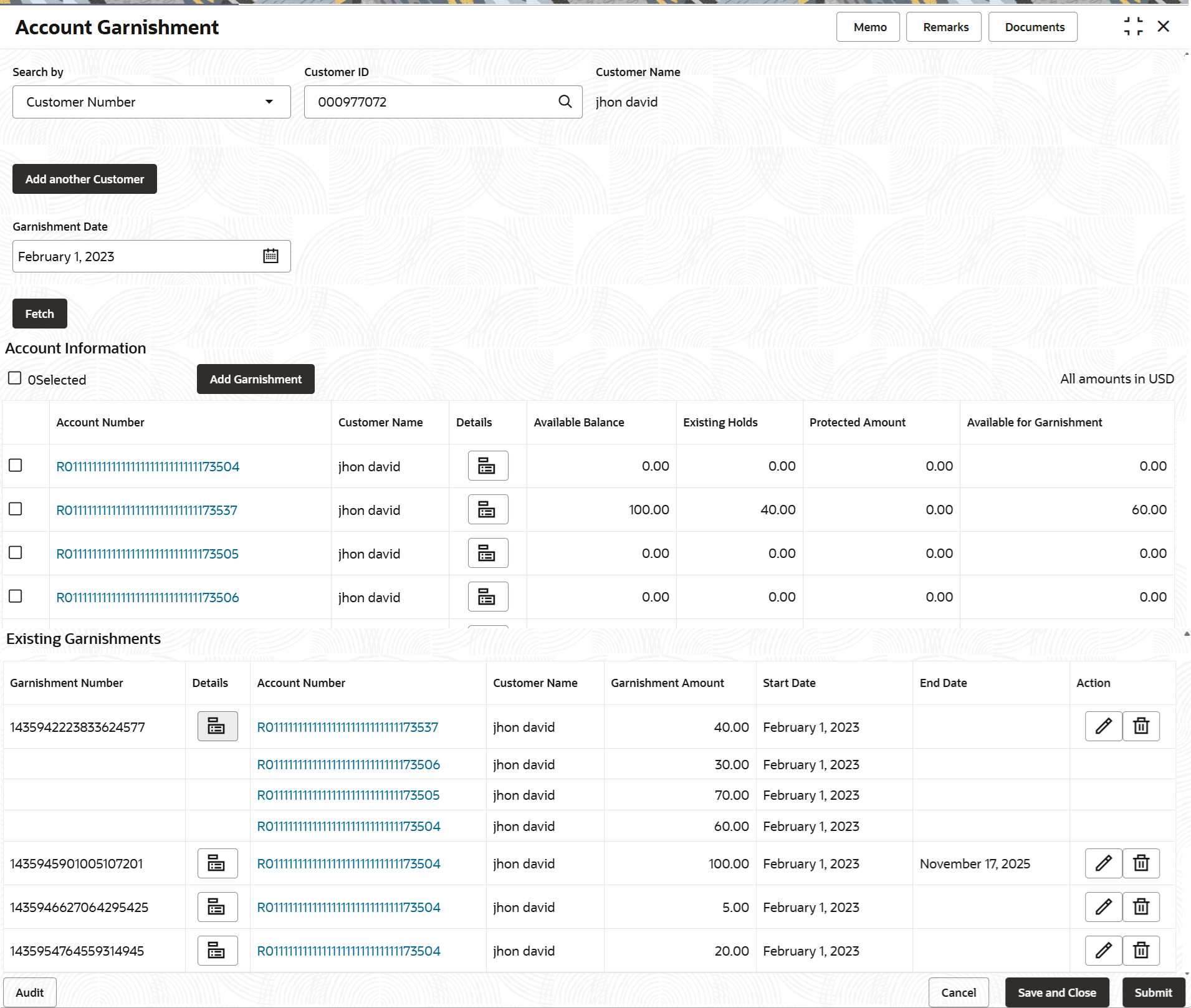
Task: Delete garnishment 1435954764559314945
Action: click(x=1141, y=951)
